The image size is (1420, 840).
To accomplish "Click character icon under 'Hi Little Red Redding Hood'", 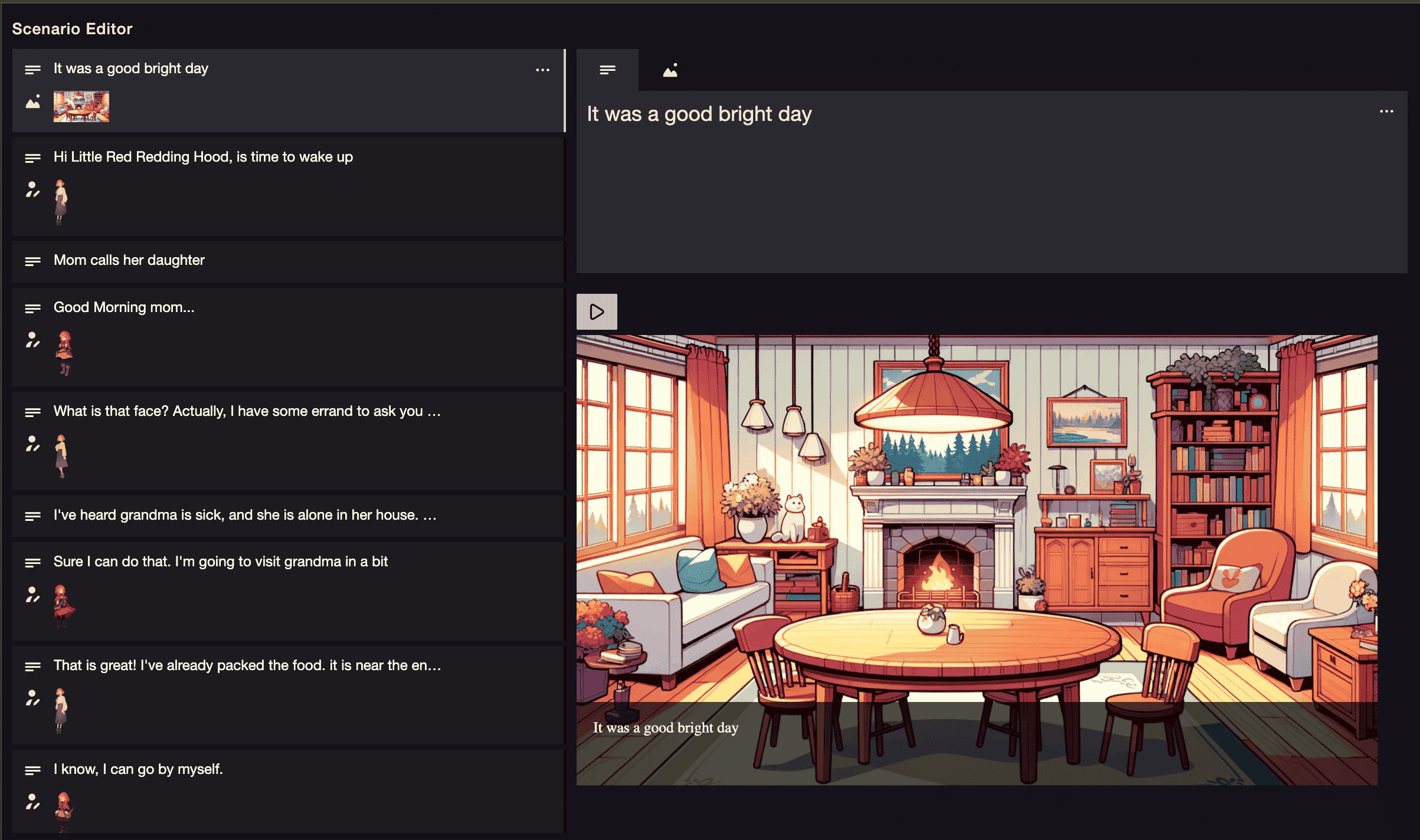I will [x=33, y=189].
